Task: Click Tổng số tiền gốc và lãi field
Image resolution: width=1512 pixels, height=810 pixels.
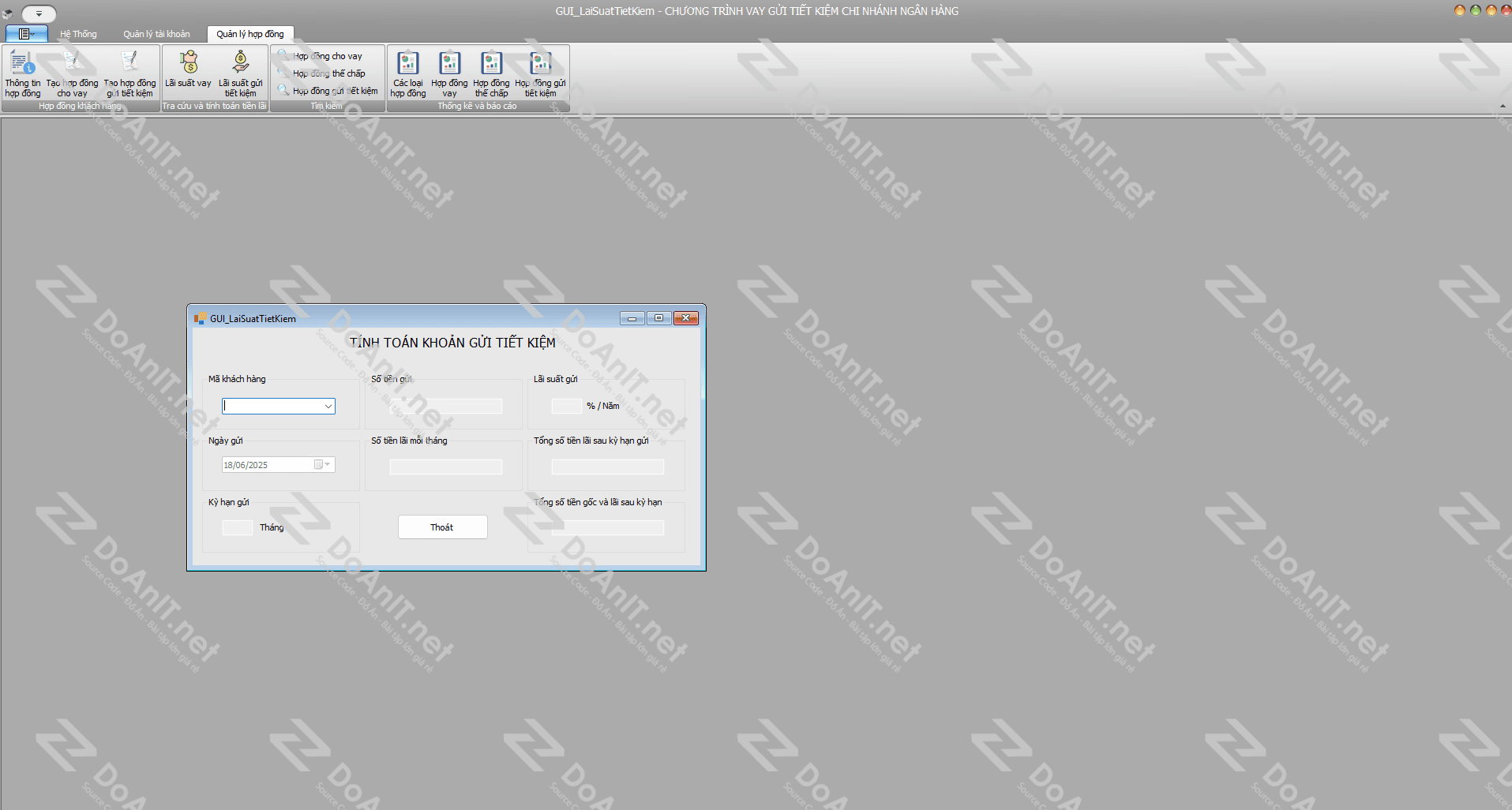Action: (608, 527)
